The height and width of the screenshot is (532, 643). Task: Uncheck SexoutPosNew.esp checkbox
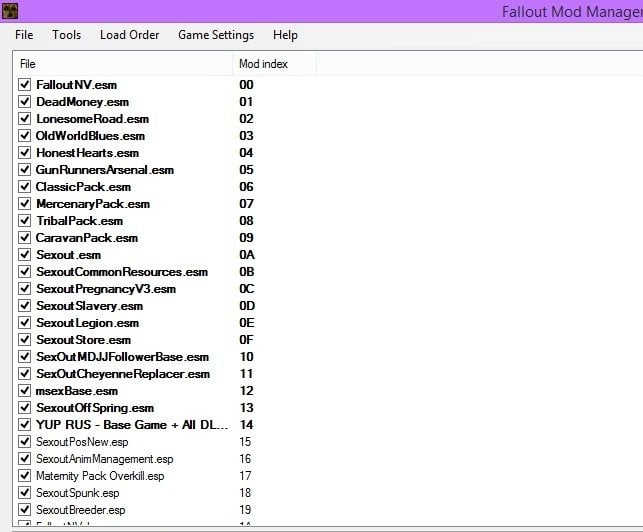tap(25, 442)
